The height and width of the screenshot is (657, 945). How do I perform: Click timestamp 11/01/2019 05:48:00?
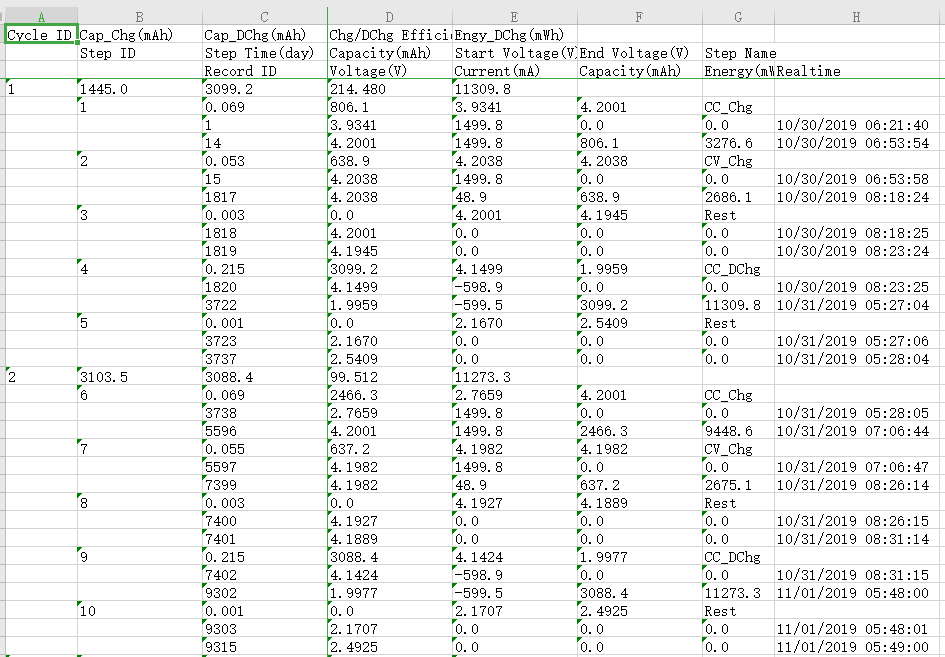pyautogui.click(x=856, y=593)
